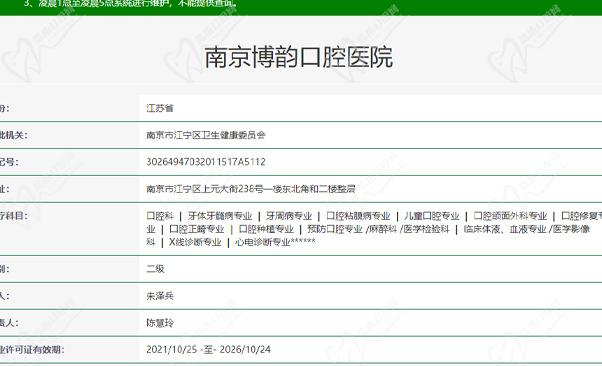Click 牙体牙髓病专业 in departments list
The image size is (602, 366).
[x=220, y=216]
